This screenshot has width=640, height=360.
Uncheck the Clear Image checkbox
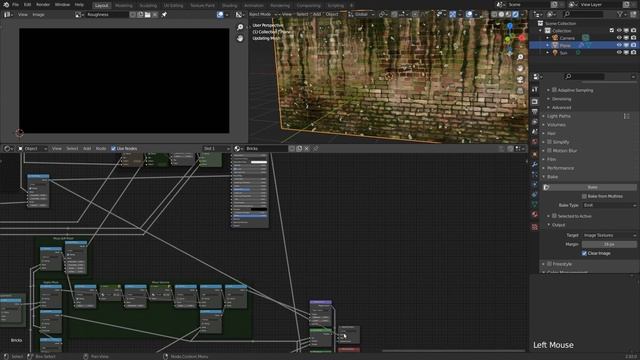[584, 253]
